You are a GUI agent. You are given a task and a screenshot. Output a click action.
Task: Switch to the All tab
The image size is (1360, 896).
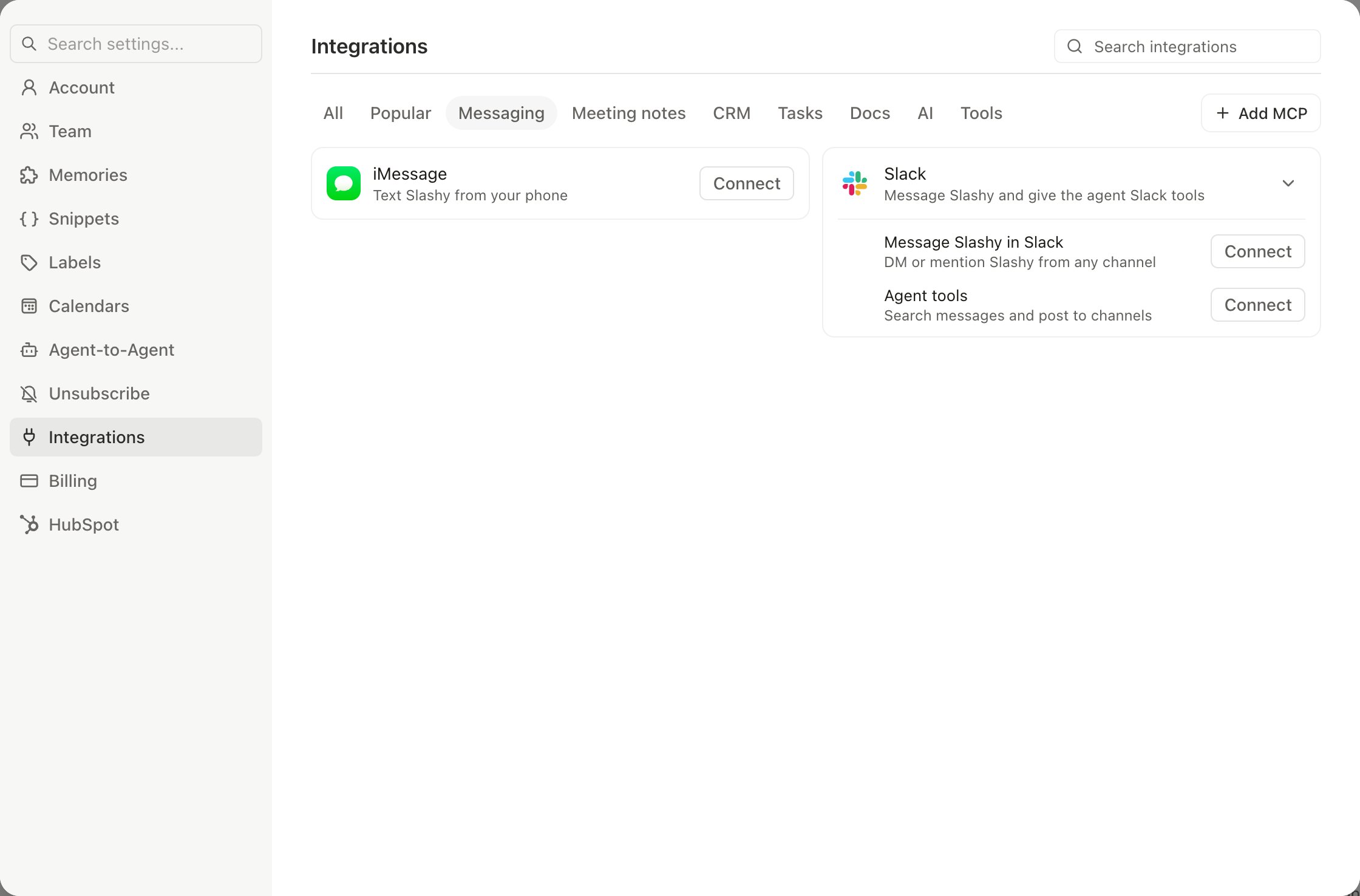pos(333,113)
